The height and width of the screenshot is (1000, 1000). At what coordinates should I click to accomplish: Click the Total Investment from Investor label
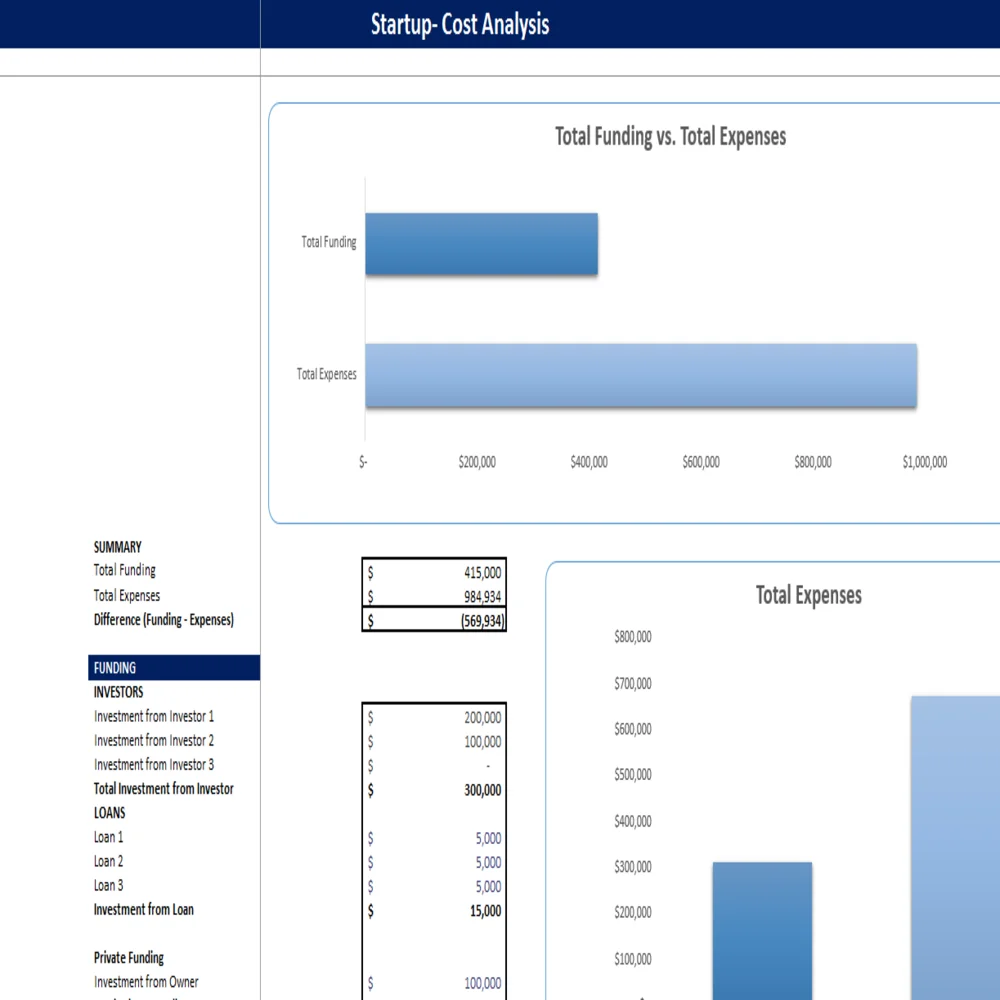pos(163,788)
